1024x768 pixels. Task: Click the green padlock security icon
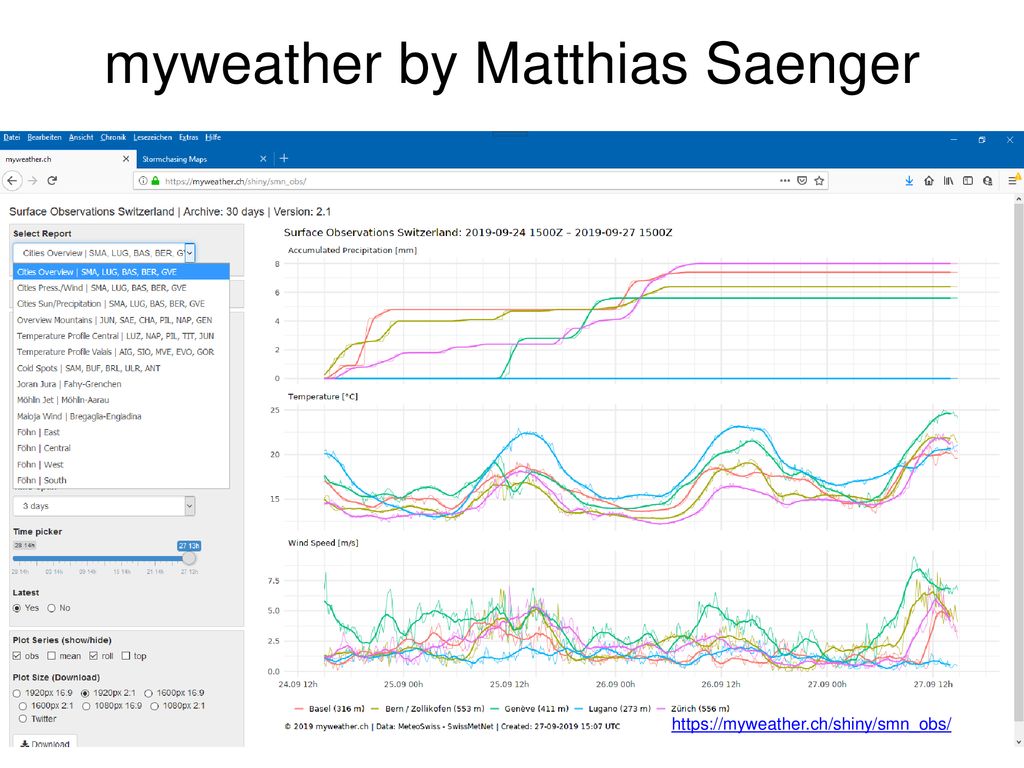tap(155, 181)
